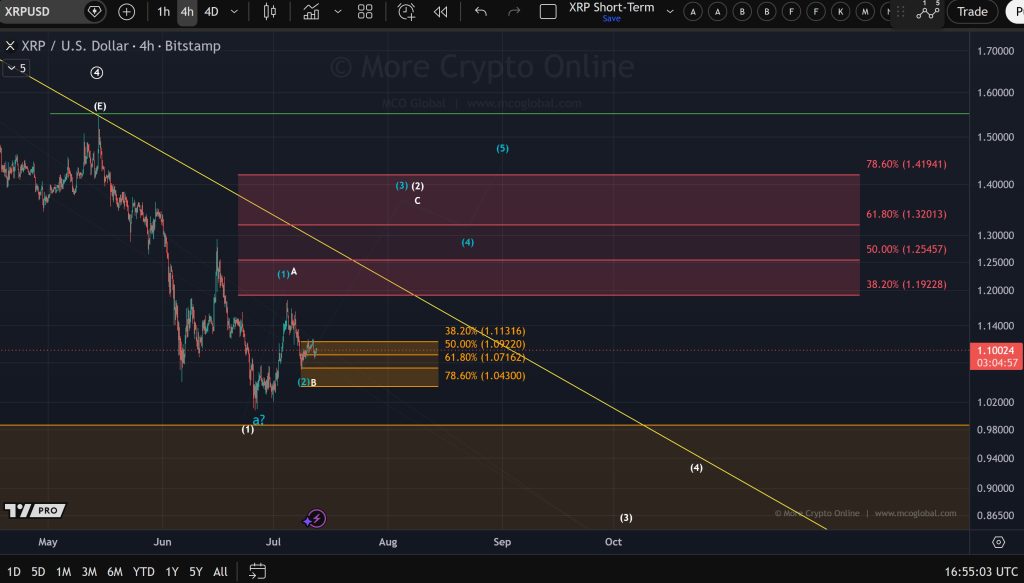Open indicator templates grid icon
This screenshot has width=1024, height=583.
[x=365, y=12]
